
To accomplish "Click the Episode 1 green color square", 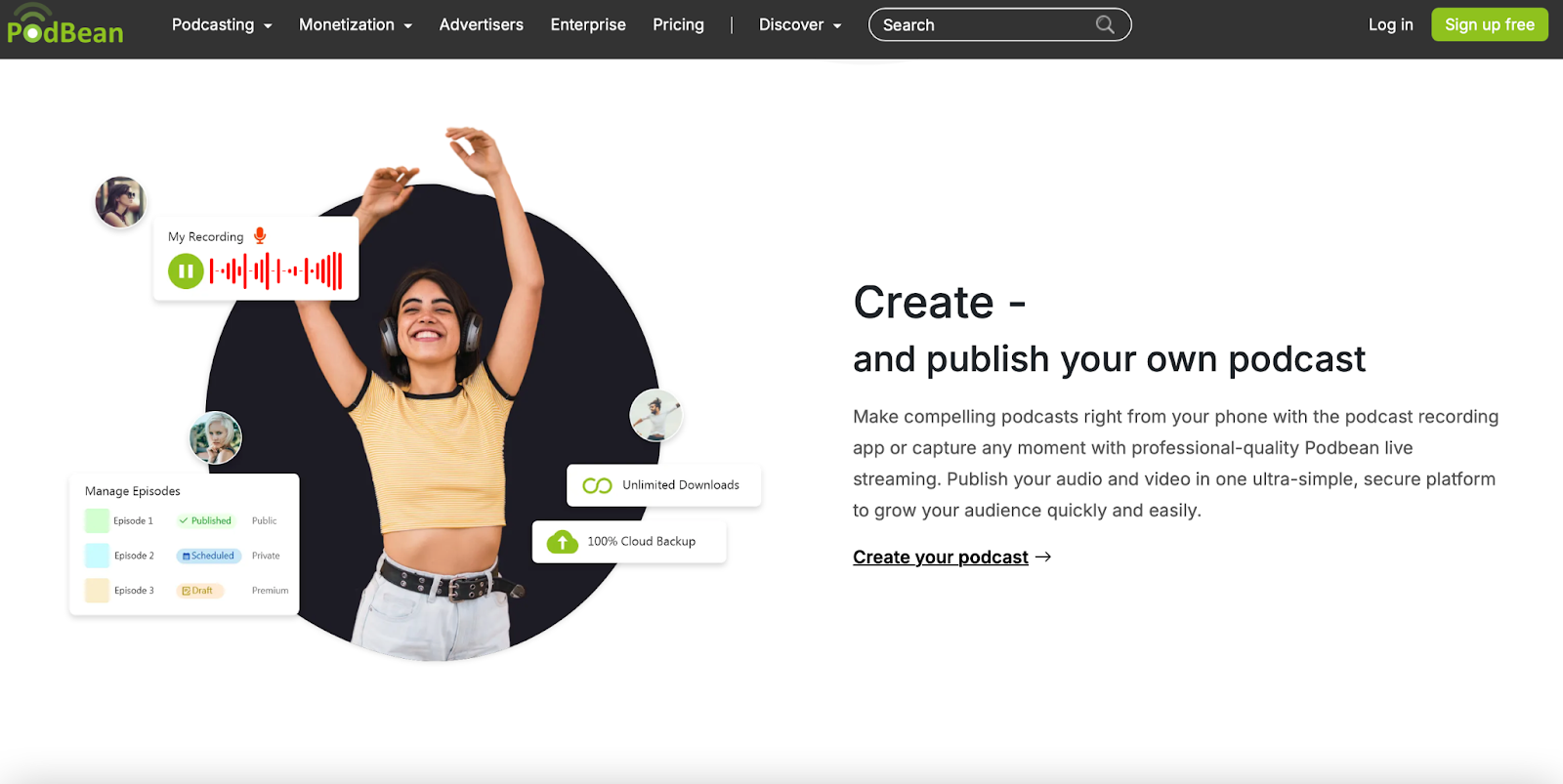I will (97, 520).
